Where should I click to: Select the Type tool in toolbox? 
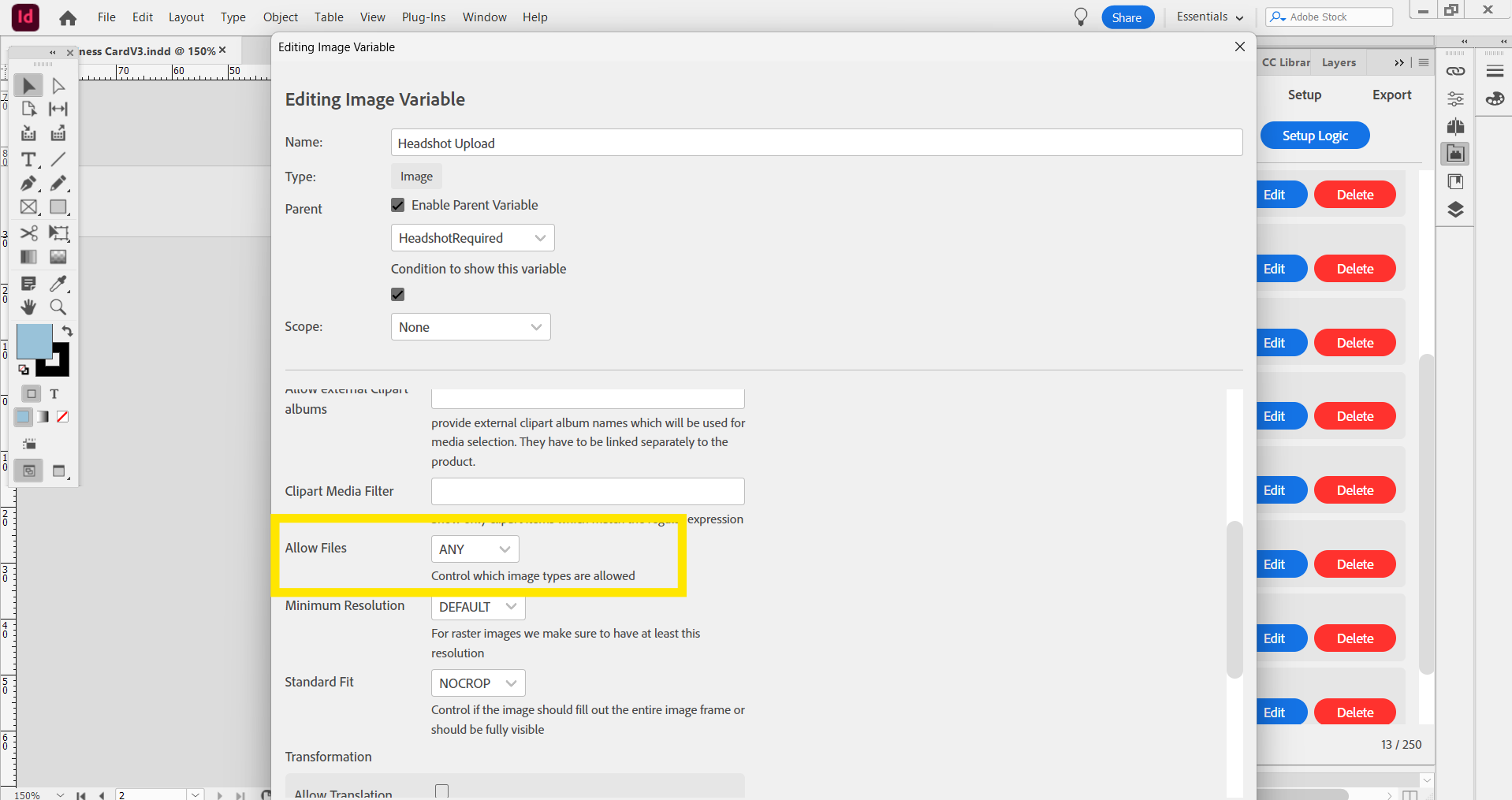point(28,160)
